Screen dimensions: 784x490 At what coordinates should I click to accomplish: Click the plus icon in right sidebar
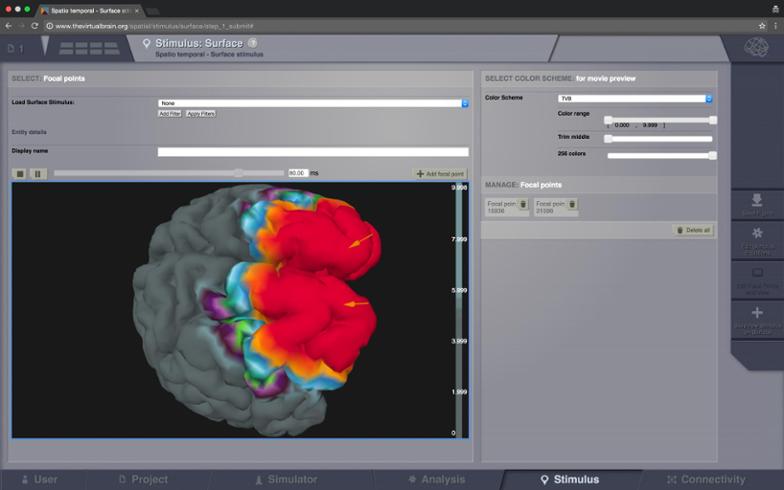click(757, 313)
